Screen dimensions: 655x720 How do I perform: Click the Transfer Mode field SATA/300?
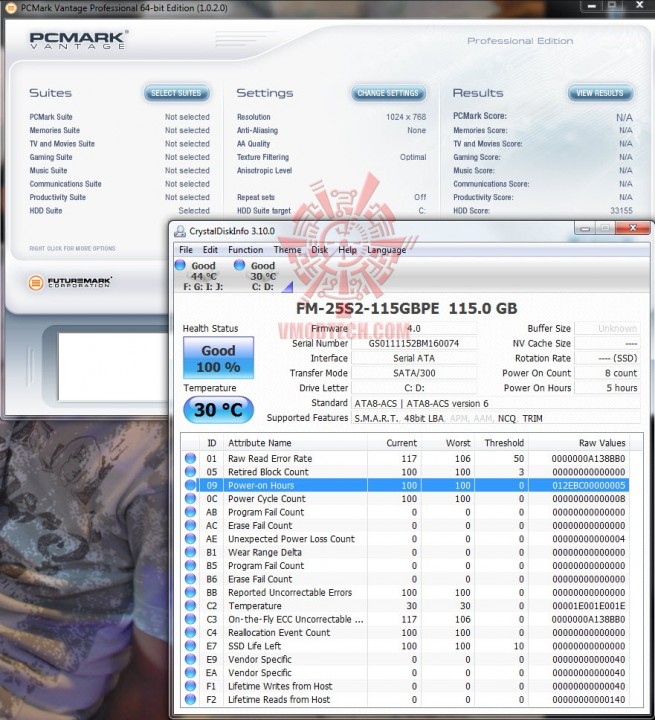click(413, 373)
